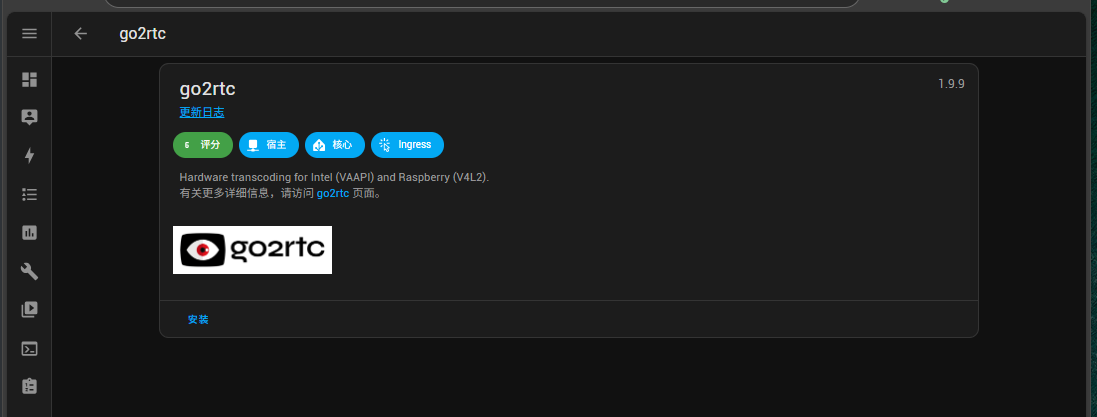Open the To-do clipboard sidebar icon

(x=29, y=386)
